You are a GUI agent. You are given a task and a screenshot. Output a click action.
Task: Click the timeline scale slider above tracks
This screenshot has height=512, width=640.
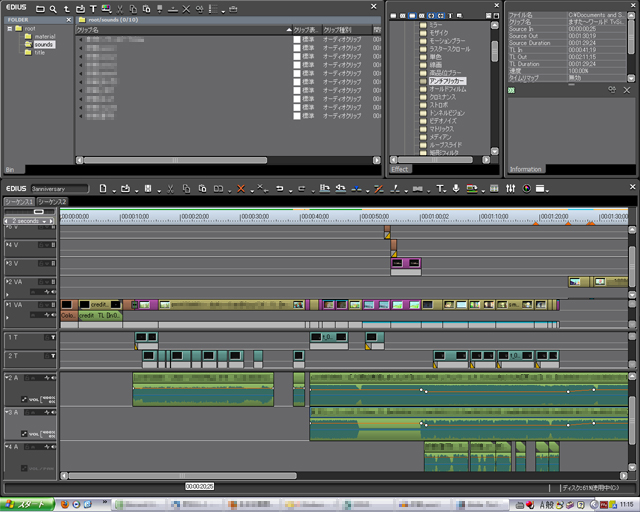tap(40, 212)
